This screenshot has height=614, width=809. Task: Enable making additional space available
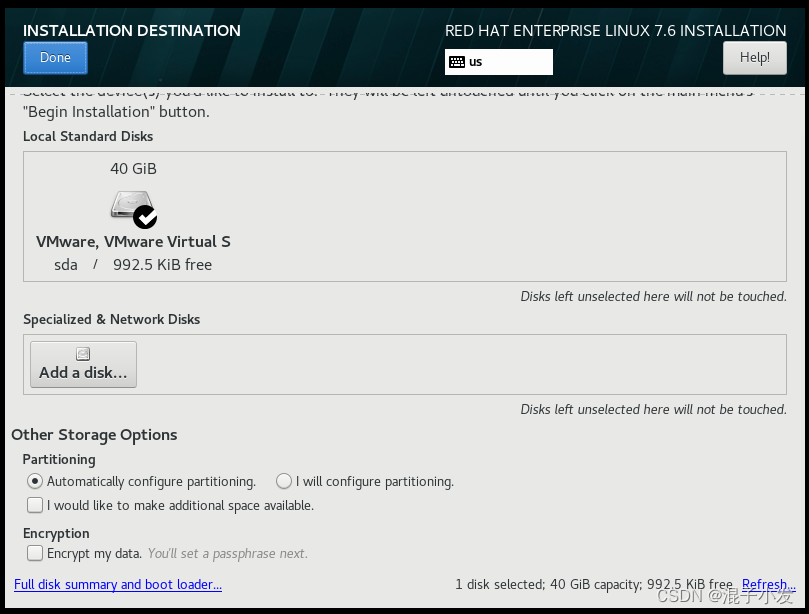(35, 505)
